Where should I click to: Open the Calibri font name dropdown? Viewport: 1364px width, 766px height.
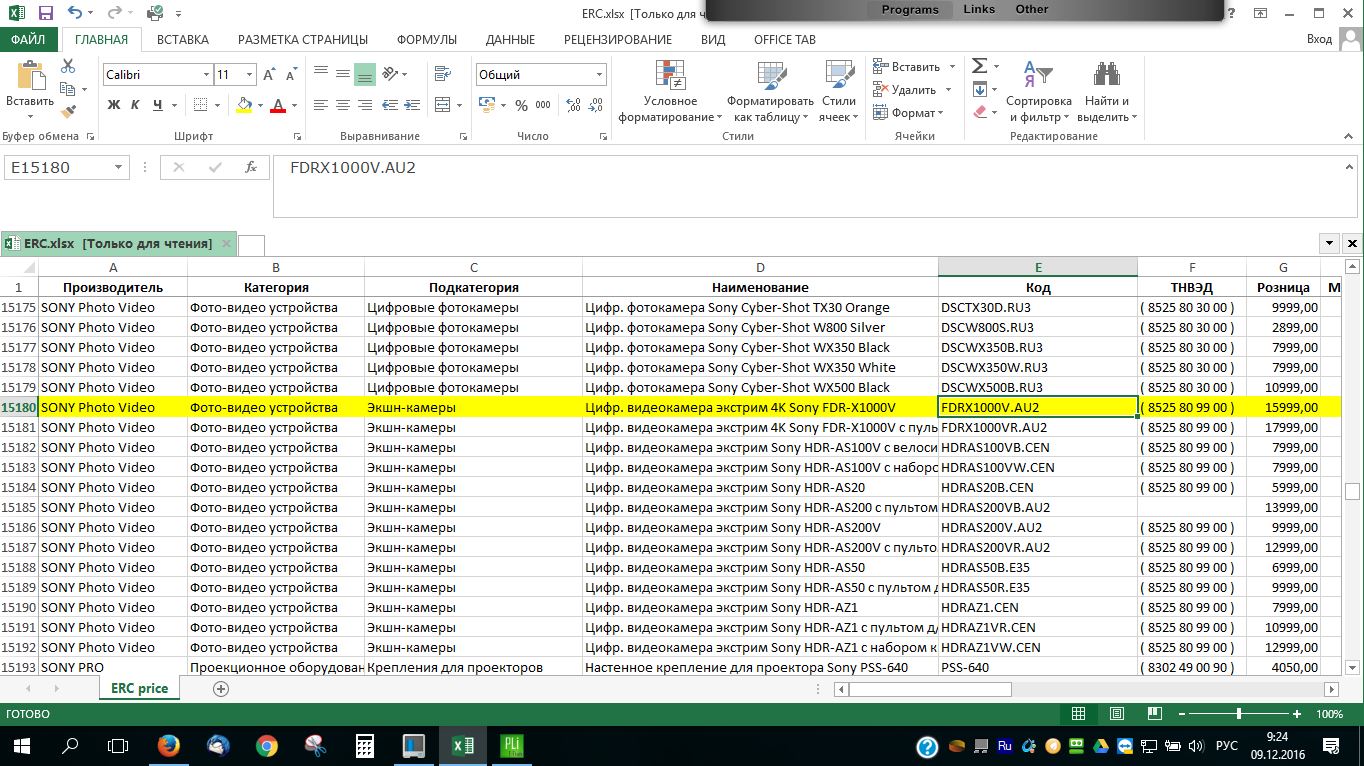click(x=206, y=75)
